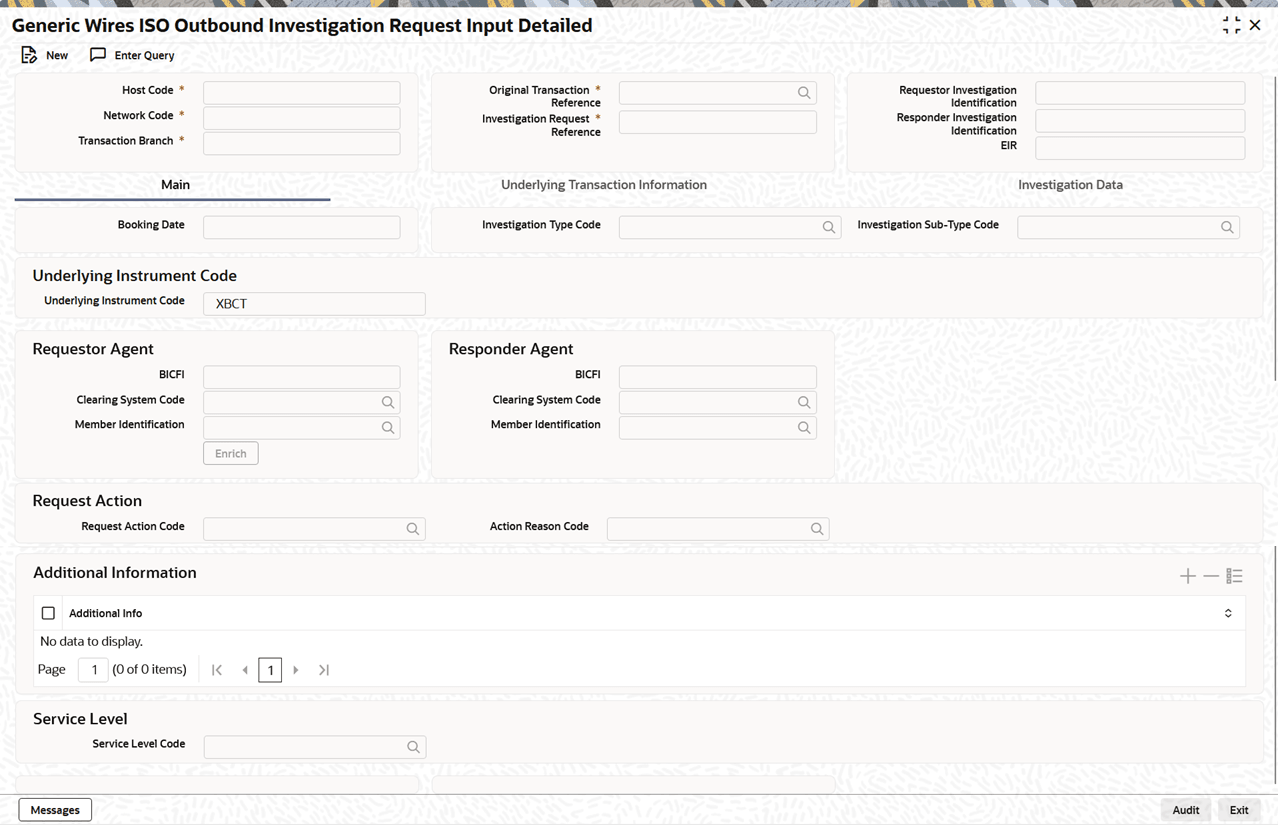Viewport: 1278px width, 825px height.
Task: Open Requestor Agent Clearing System Code lookup
Action: click(x=388, y=402)
